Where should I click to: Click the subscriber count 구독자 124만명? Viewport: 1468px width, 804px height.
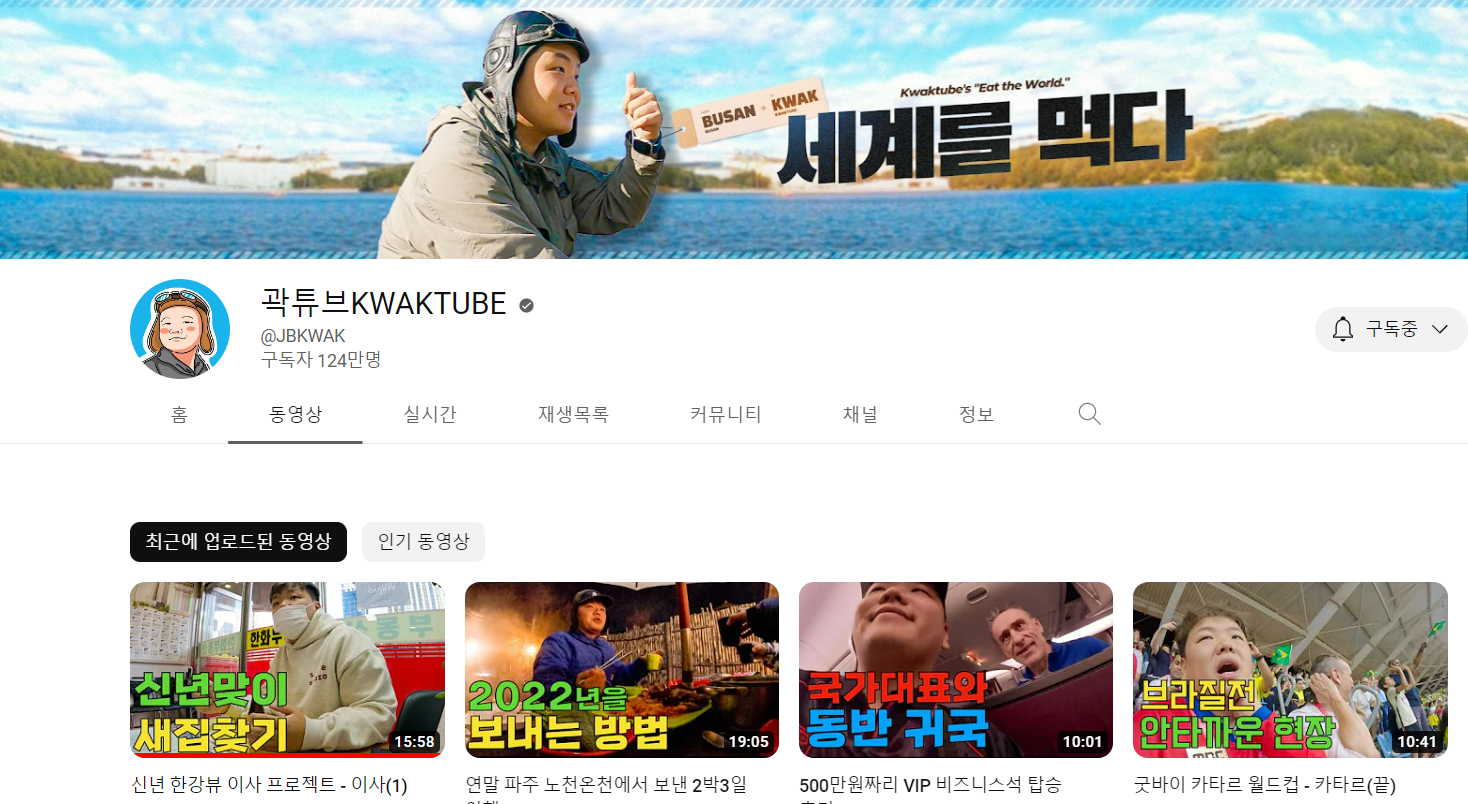click(321, 360)
